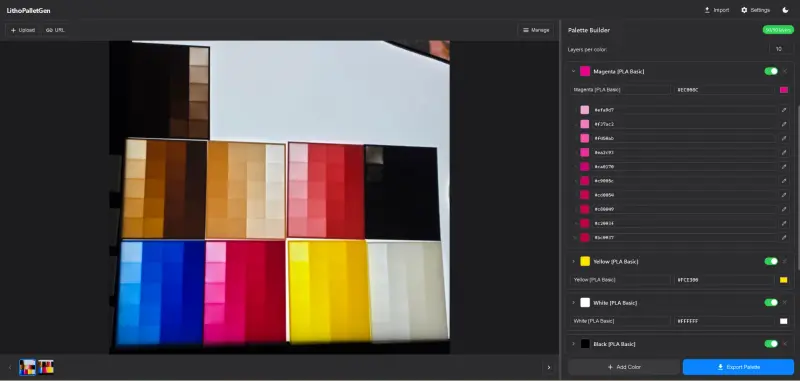Edit the #EC008C hex input field
Image resolution: width=800 pixels, height=381 pixels.
point(724,90)
